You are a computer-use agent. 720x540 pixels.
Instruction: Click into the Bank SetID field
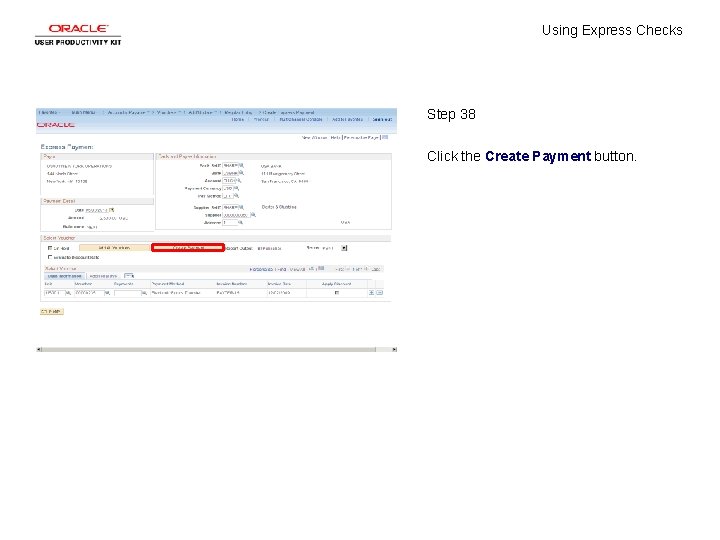coord(230,165)
